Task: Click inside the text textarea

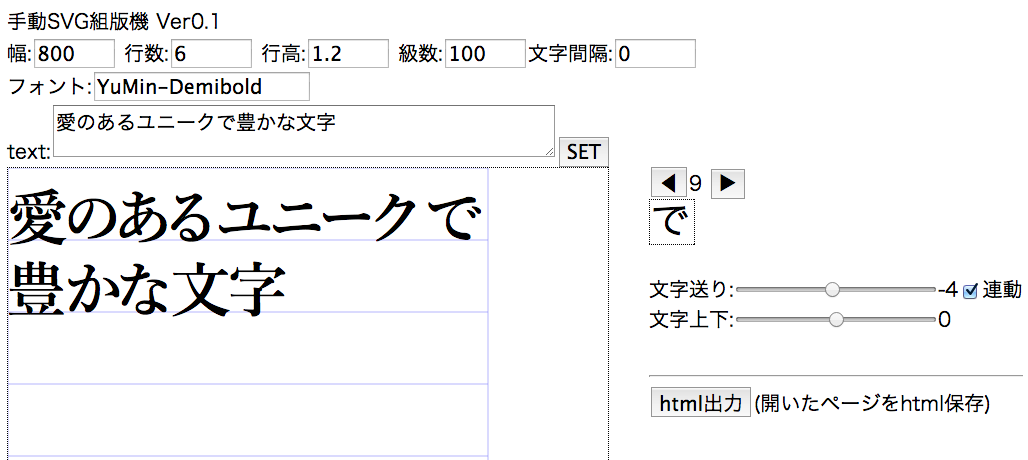Action: click(303, 131)
